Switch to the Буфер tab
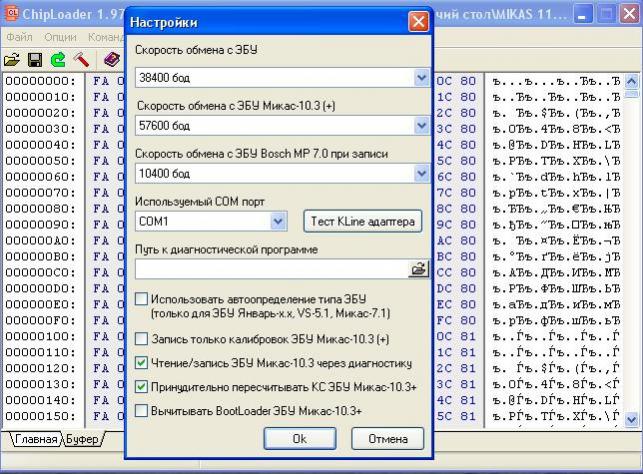The width and height of the screenshot is (643, 474). (x=82, y=439)
